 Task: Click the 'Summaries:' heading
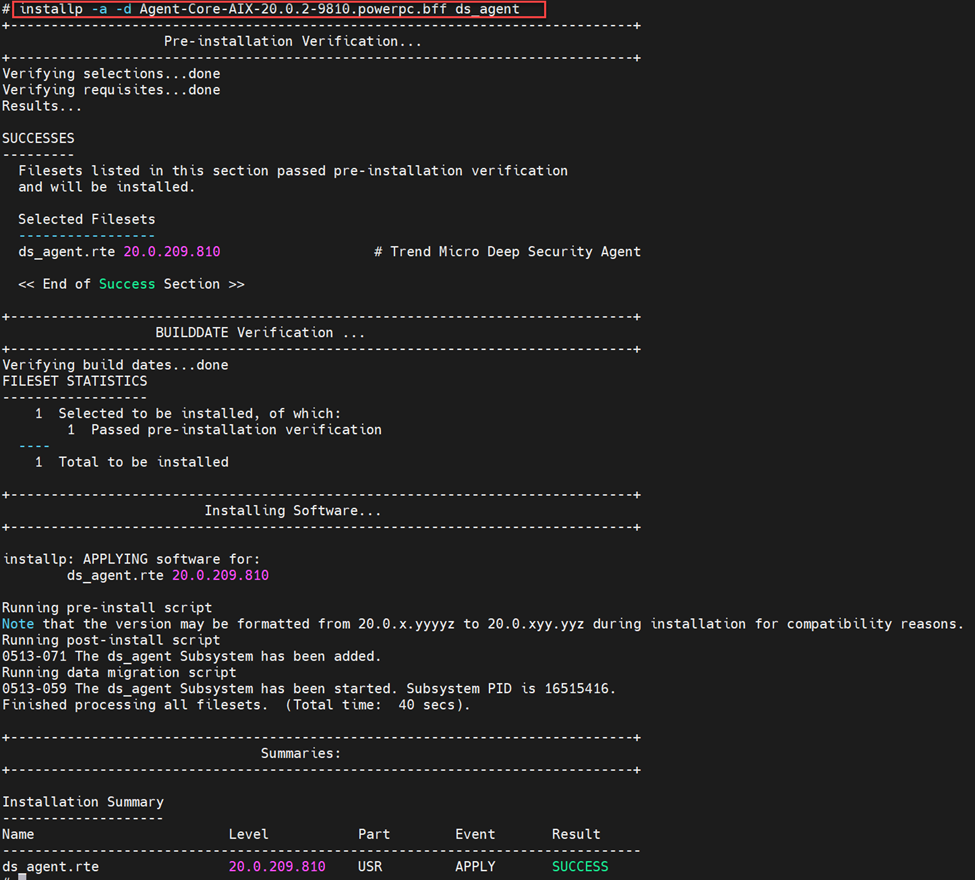[301, 753]
